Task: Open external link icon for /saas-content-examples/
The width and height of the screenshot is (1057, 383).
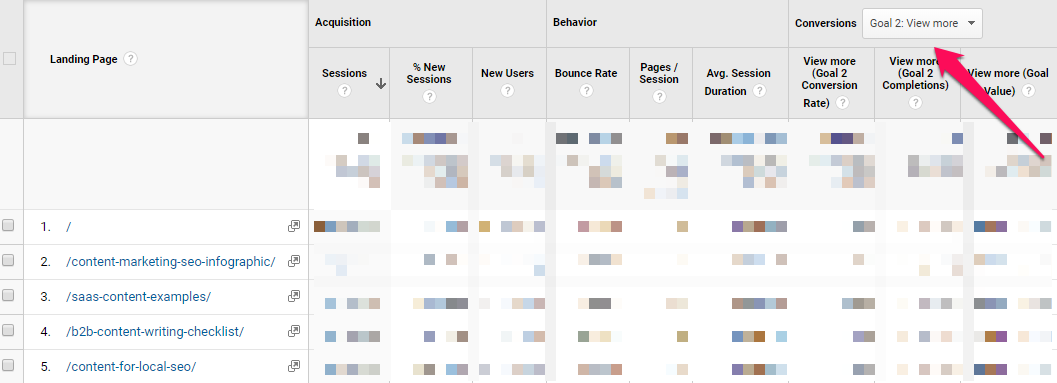Action: (x=294, y=296)
